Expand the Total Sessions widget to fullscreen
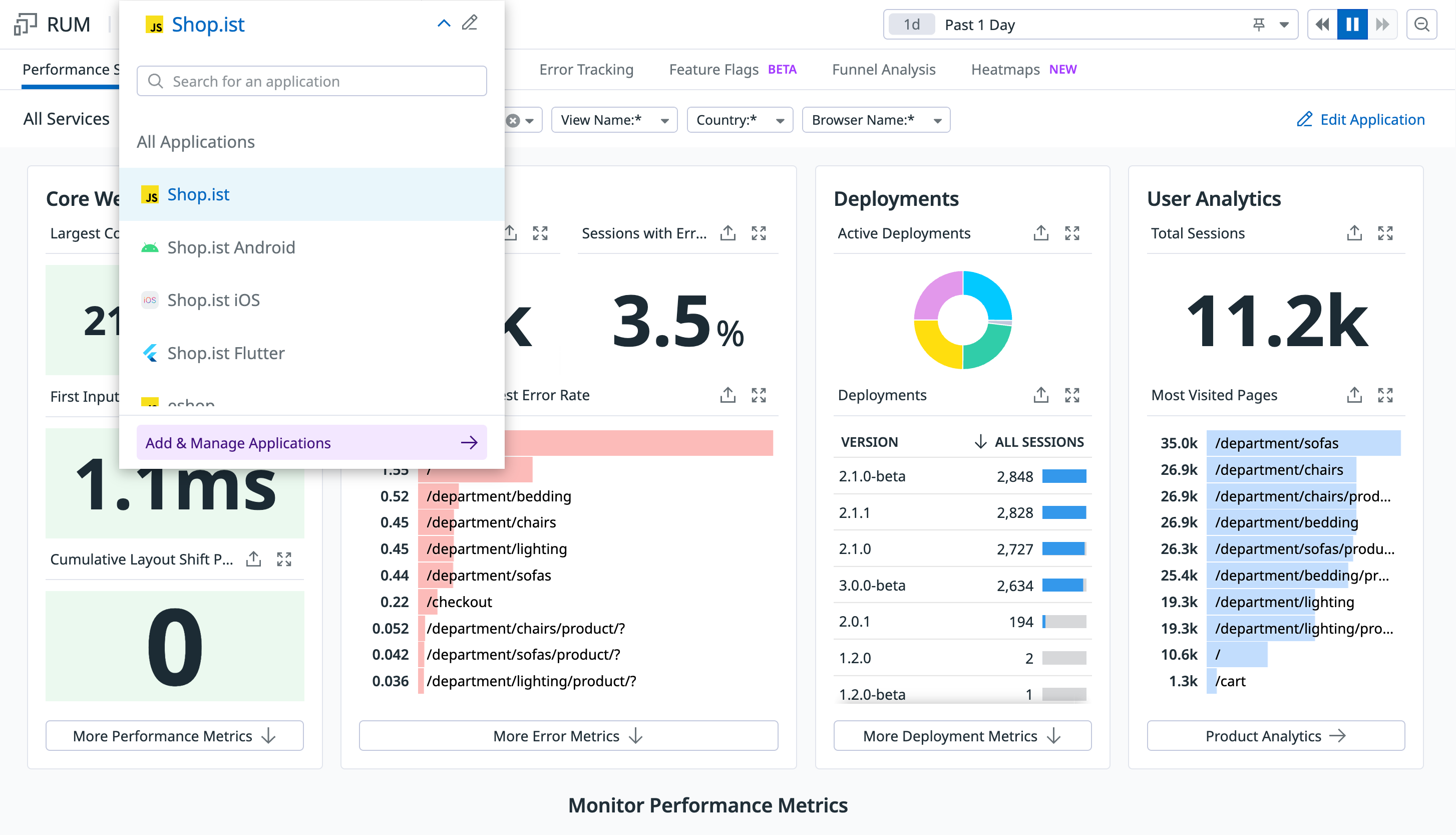The width and height of the screenshot is (1456, 835). tap(1385, 233)
